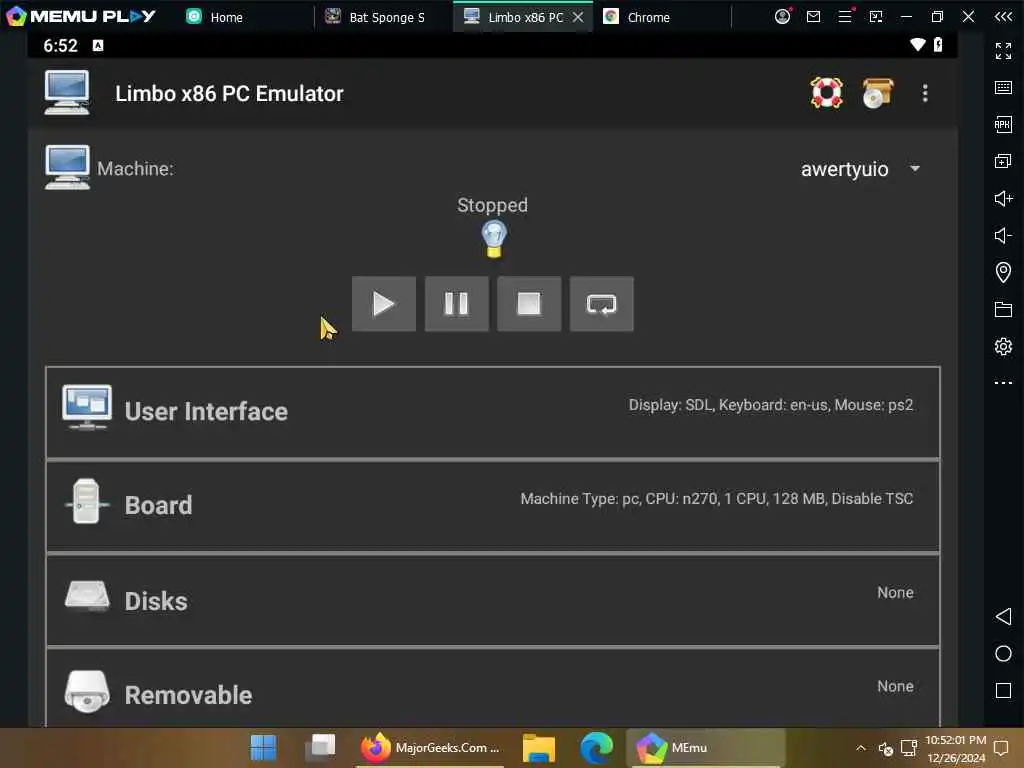Viewport: 1024px width, 768px height.
Task: Switch to the Chrome tab in MEmu
Action: click(636, 17)
